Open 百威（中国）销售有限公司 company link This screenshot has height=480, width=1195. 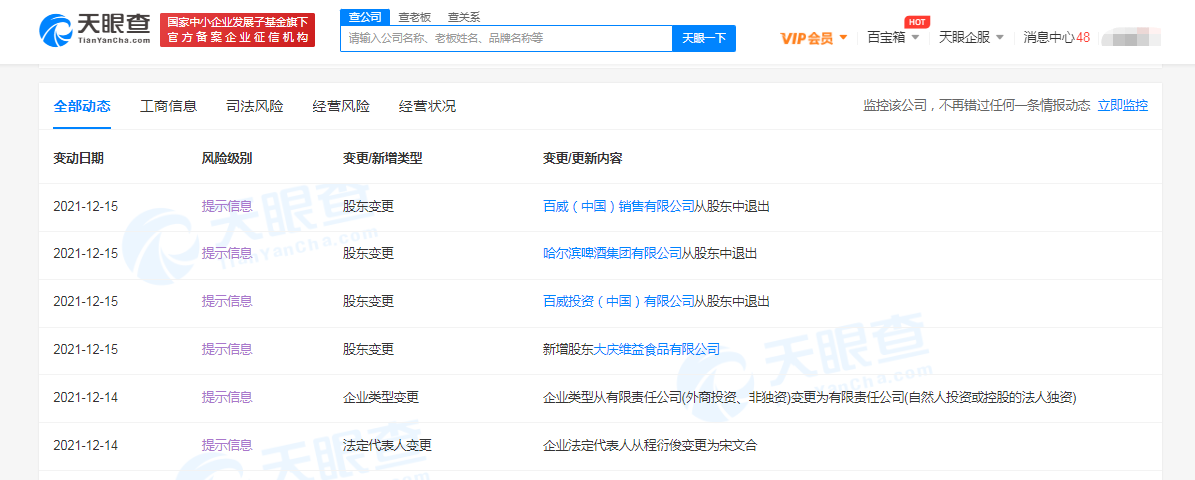click(x=618, y=206)
